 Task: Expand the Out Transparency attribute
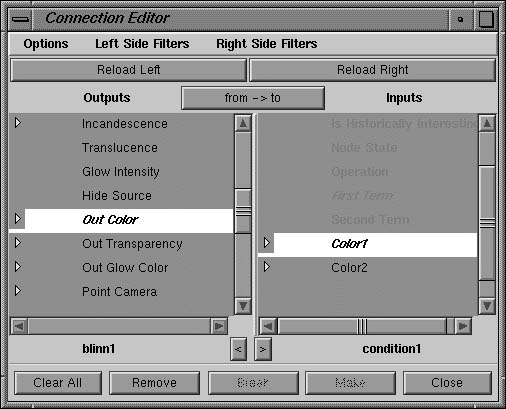coord(18,243)
